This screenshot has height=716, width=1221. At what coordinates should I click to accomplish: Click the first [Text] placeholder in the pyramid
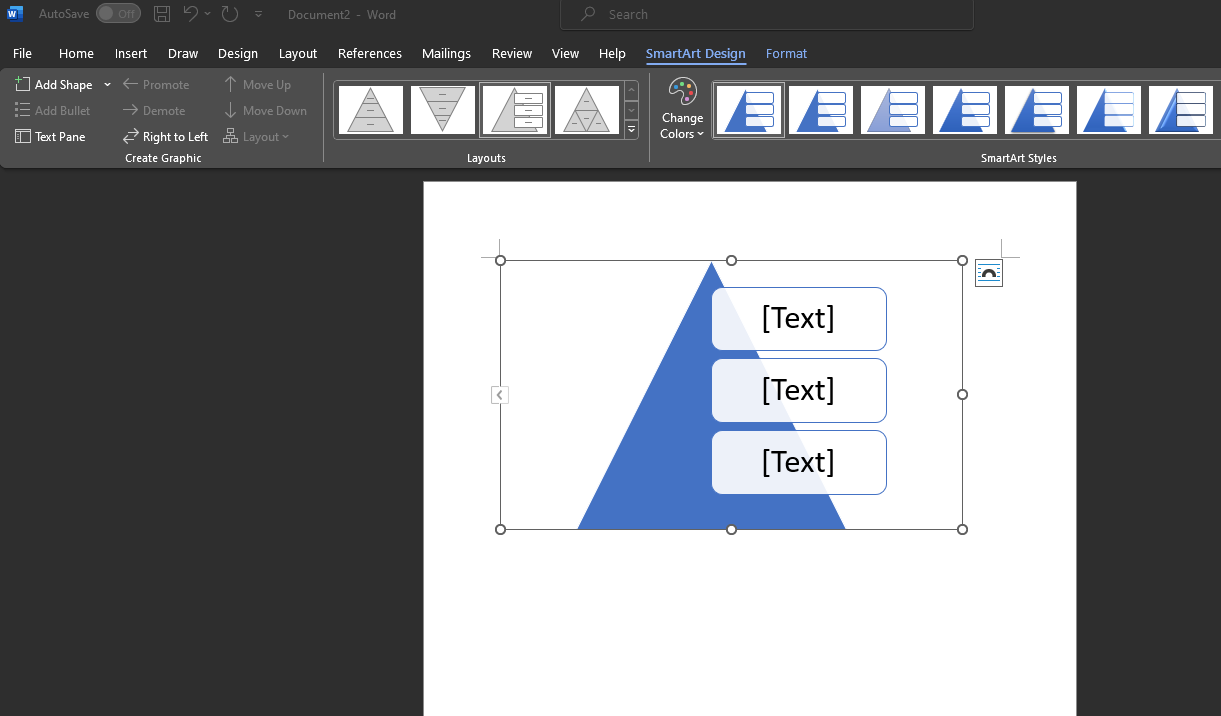coord(799,318)
